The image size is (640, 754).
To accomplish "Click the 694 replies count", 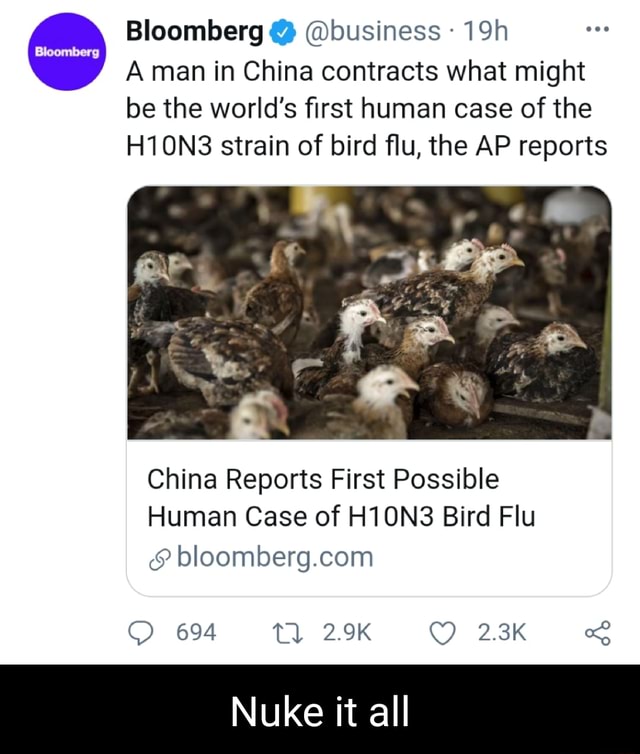I will coord(196,633).
